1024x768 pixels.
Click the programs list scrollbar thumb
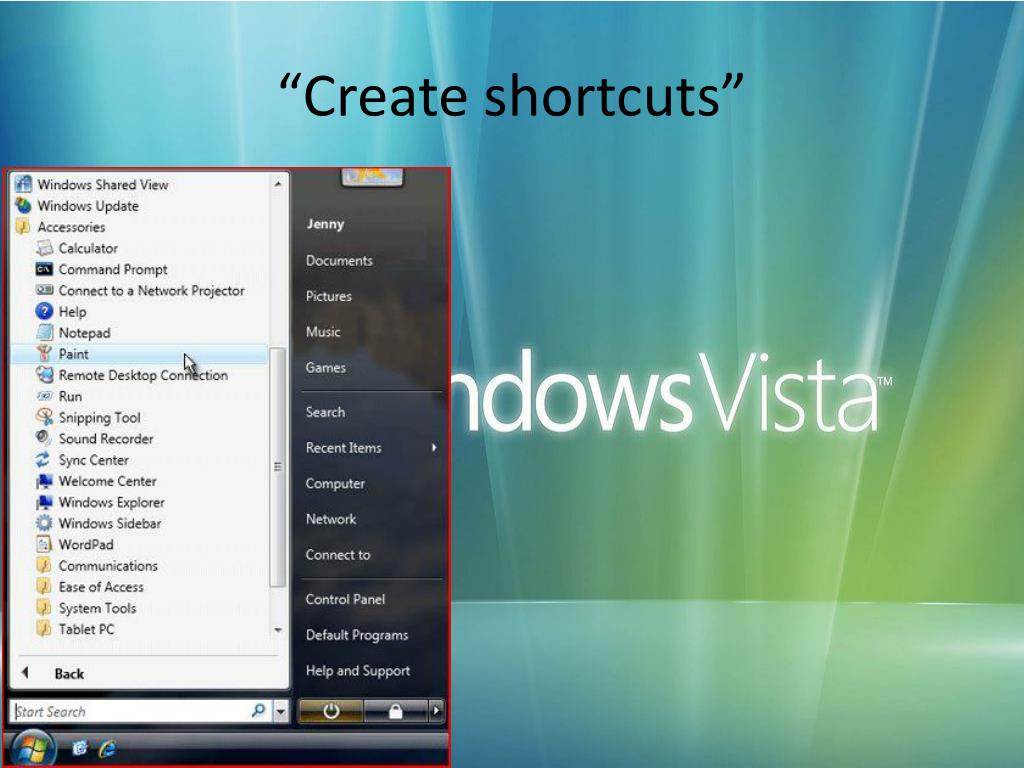click(278, 466)
